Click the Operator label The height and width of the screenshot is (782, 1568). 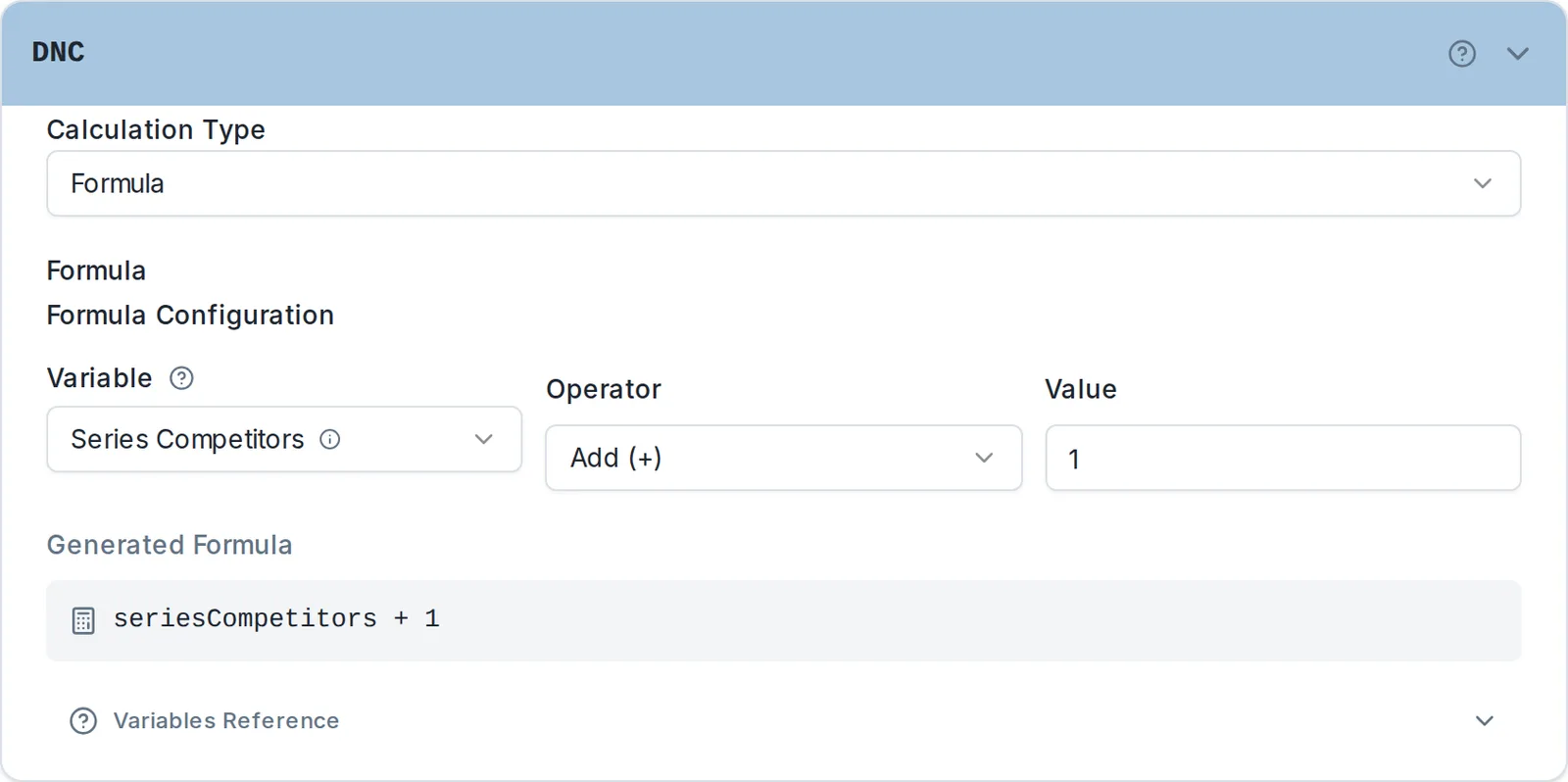pyautogui.click(x=604, y=389)
